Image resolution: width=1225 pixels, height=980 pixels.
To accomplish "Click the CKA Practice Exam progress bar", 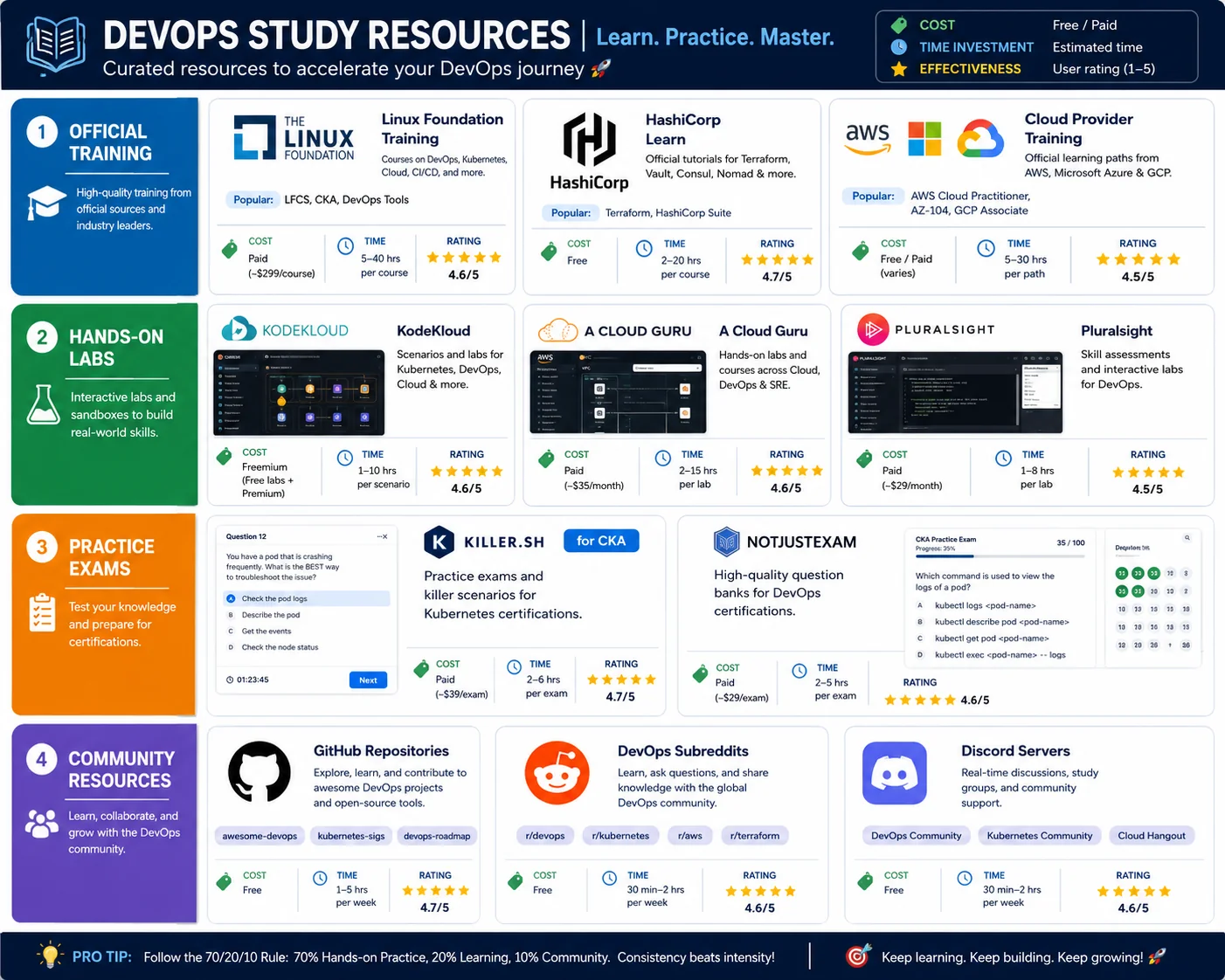I will coord(1000,556).
